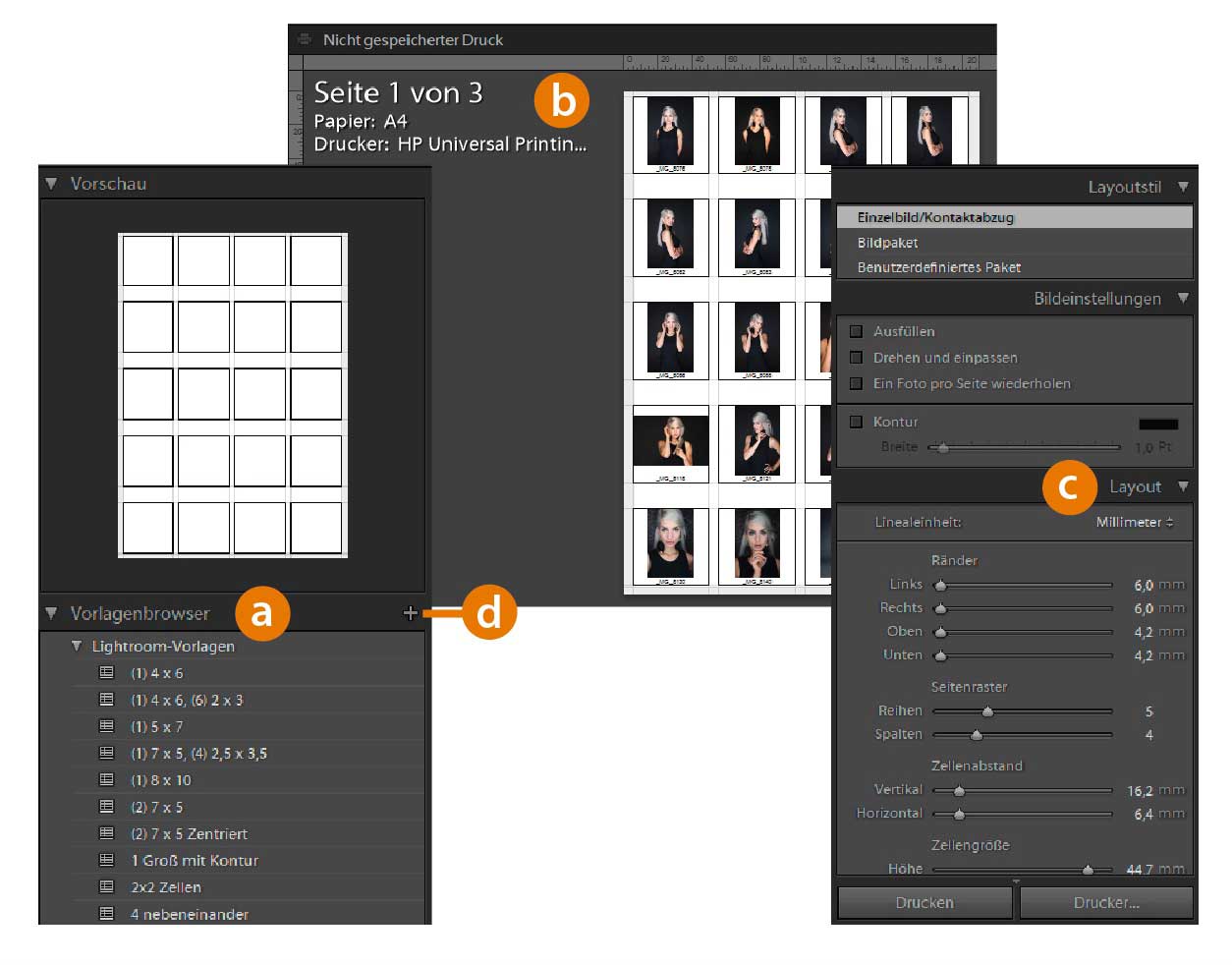This screenshot has height=965, width=1232.
Task: Click the template icon beside (1) 5 x 7
Action: (106, 726)
